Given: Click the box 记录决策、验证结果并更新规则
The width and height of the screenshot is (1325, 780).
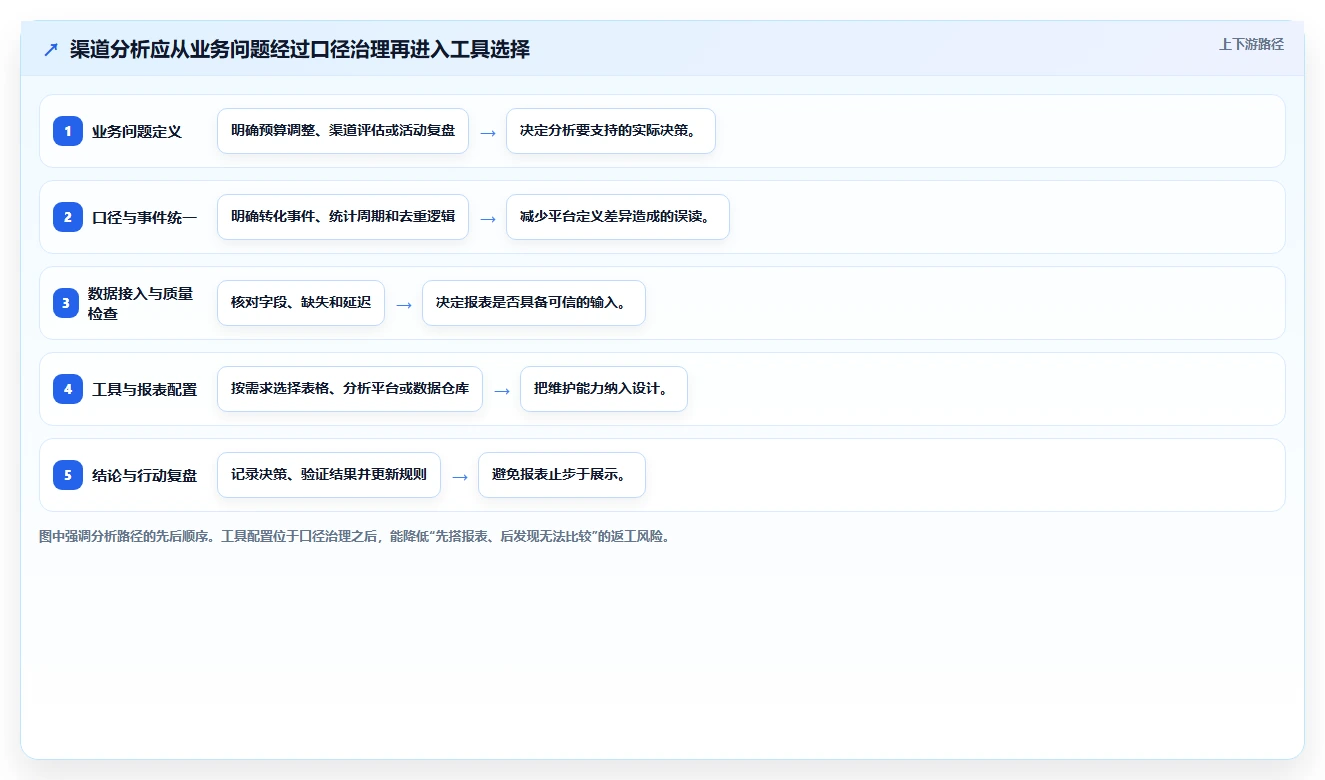Looking at the screenshot, I should 329,475.
